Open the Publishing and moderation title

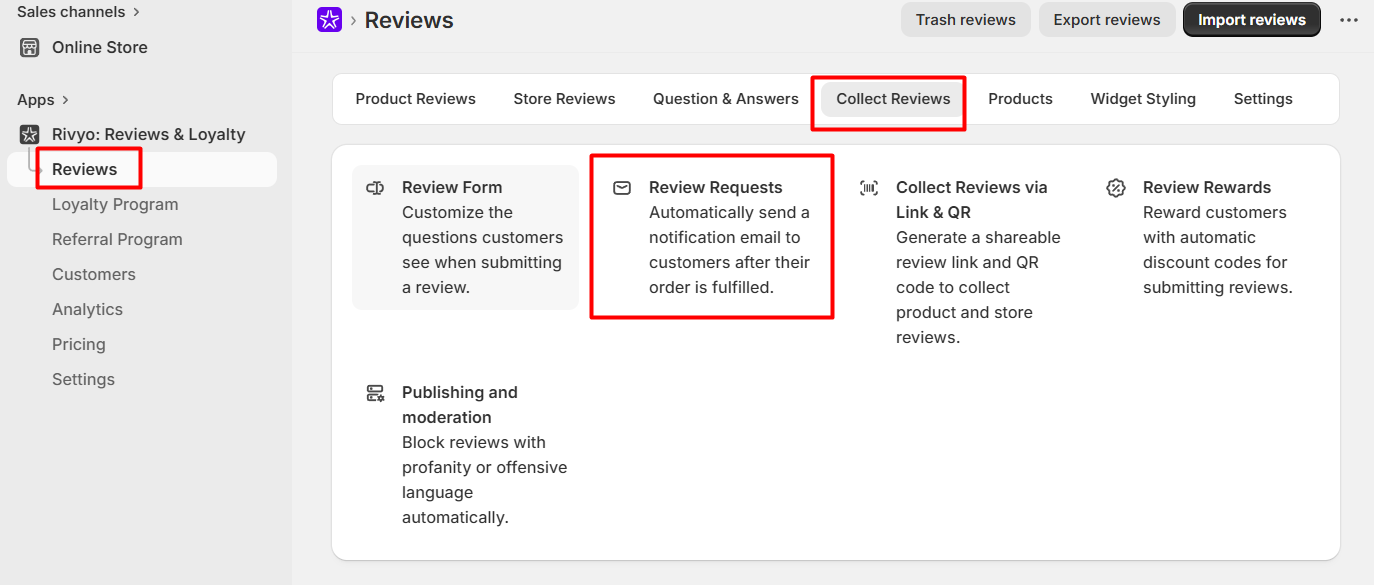tap(459, 405)
